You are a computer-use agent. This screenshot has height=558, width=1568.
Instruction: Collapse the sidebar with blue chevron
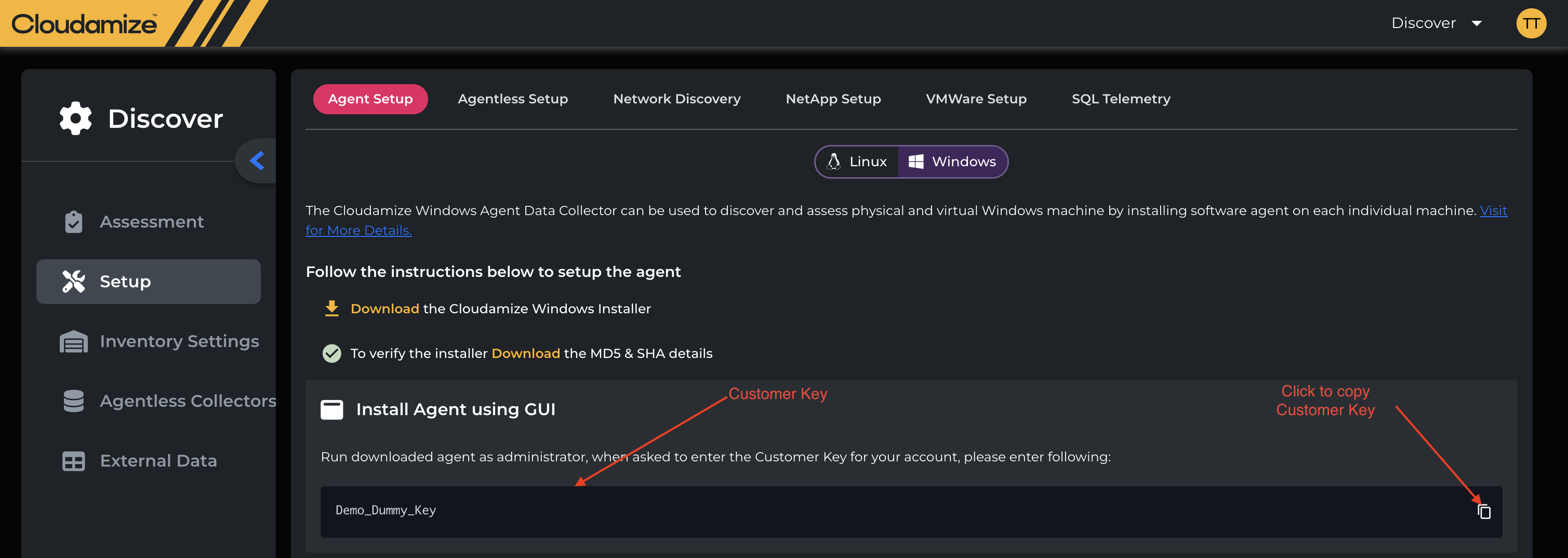pos(257,161)
